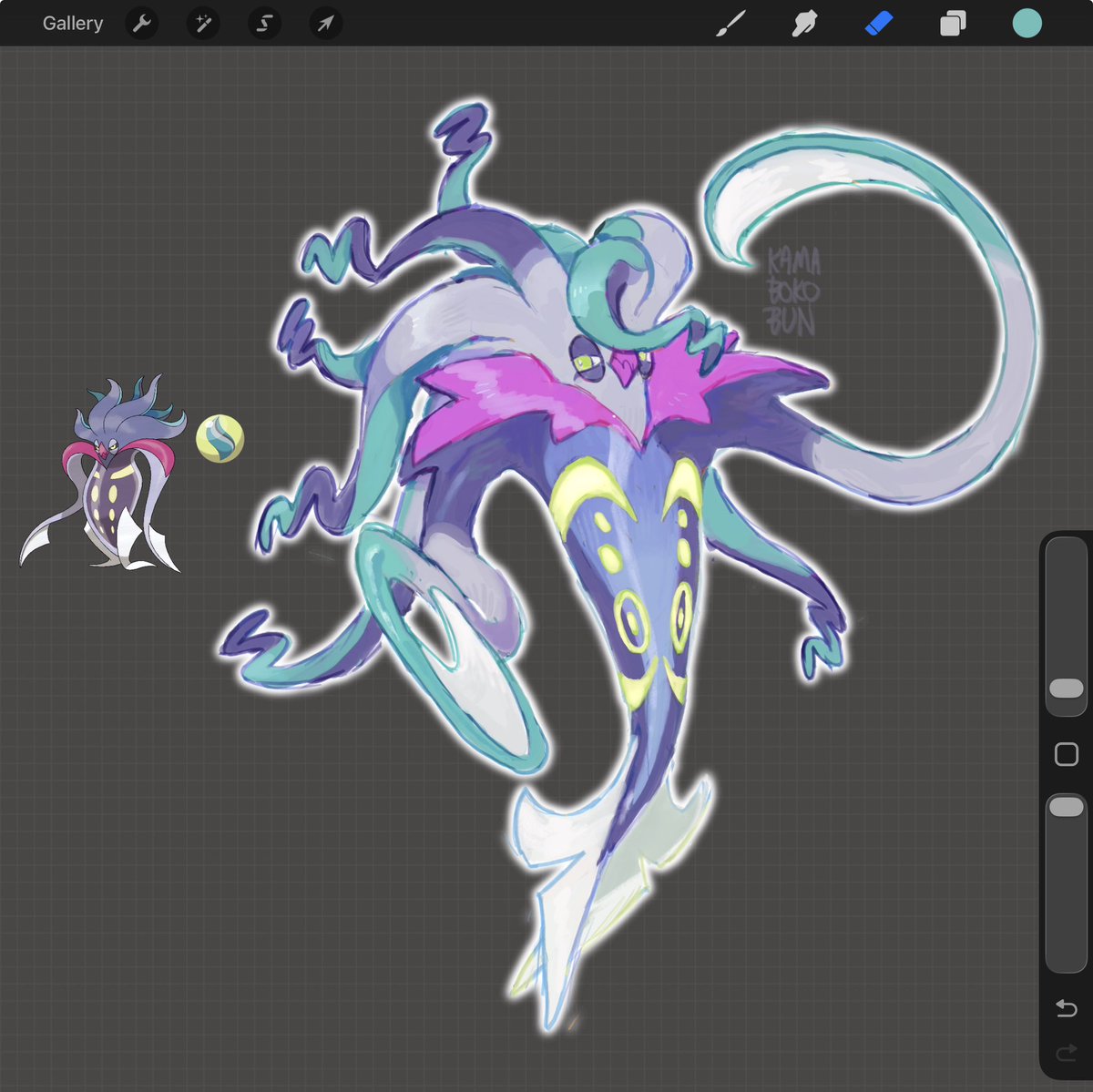The width and height of the screenshot is (1093, 1092).
Task: Open the Layers panel
Action: 953,24
